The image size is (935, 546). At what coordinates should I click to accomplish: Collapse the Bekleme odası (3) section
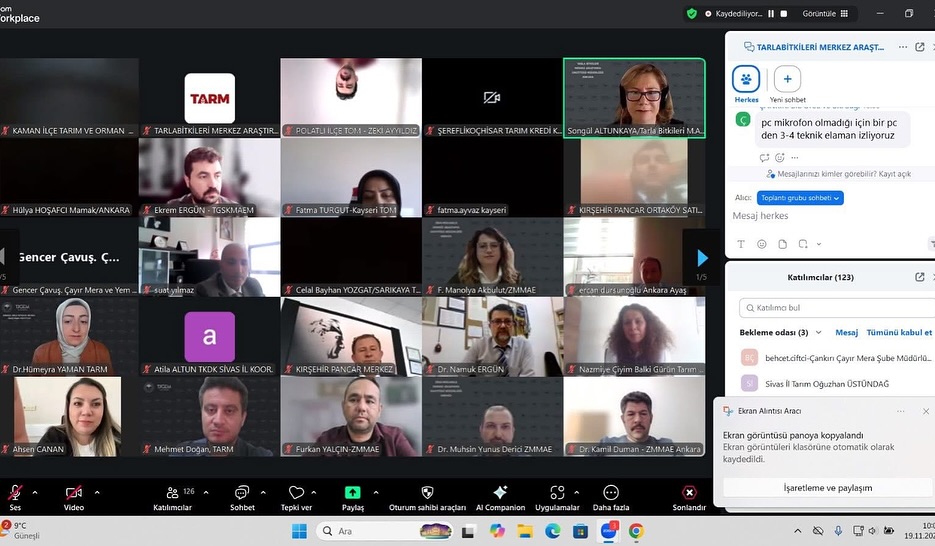pyautogui.click(x=818, y=332)
